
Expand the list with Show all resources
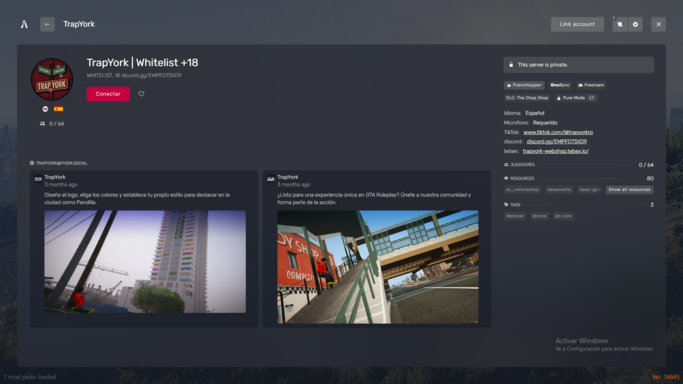point(629,189)
